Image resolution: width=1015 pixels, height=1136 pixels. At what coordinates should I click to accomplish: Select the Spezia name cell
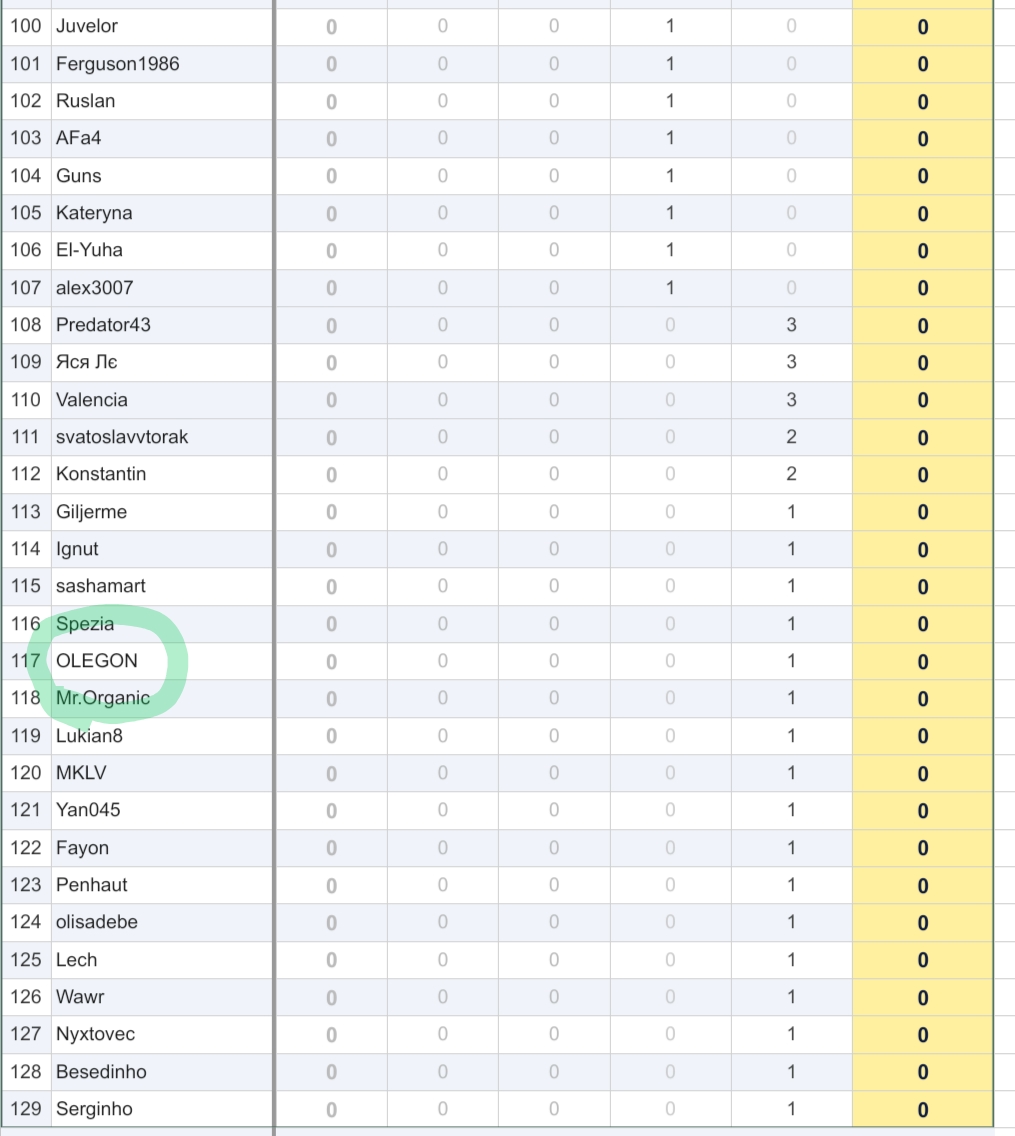[85, 624]
